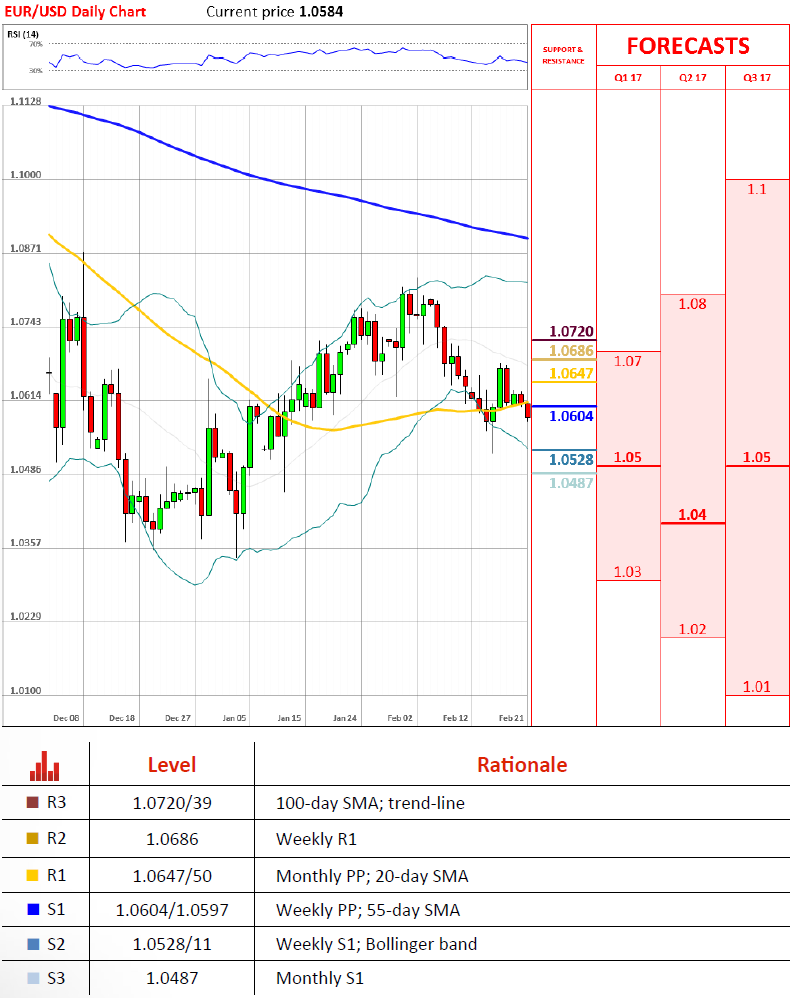This screenshot has width=797, height=998.
Task: Select the 'Weekly S1; Bollinger band' rationale cell
Action: pyautogui.click(x=376, y=943)
